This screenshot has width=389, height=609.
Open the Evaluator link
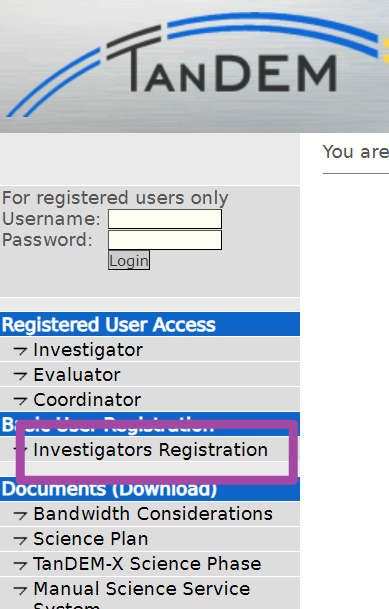click(x=76, y=375)
